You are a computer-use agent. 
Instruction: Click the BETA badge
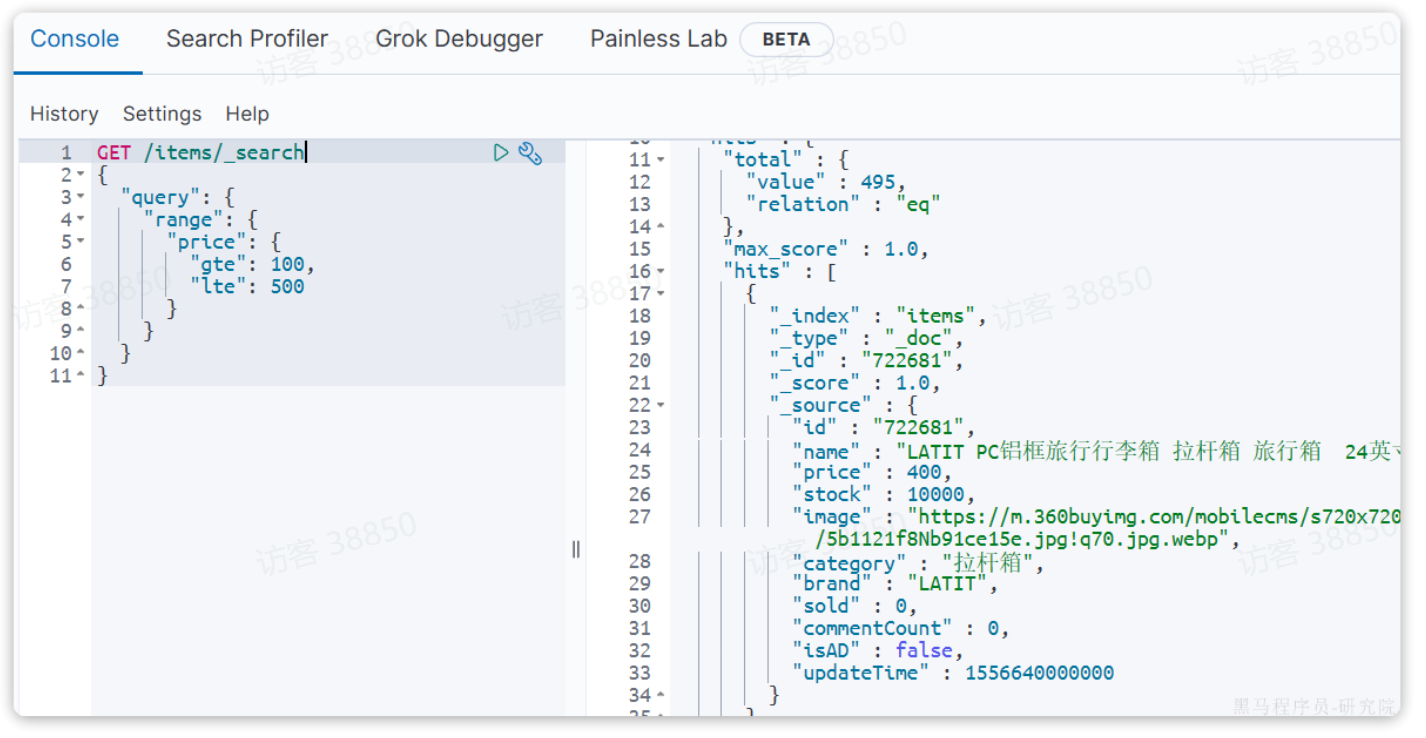(786, 39)
